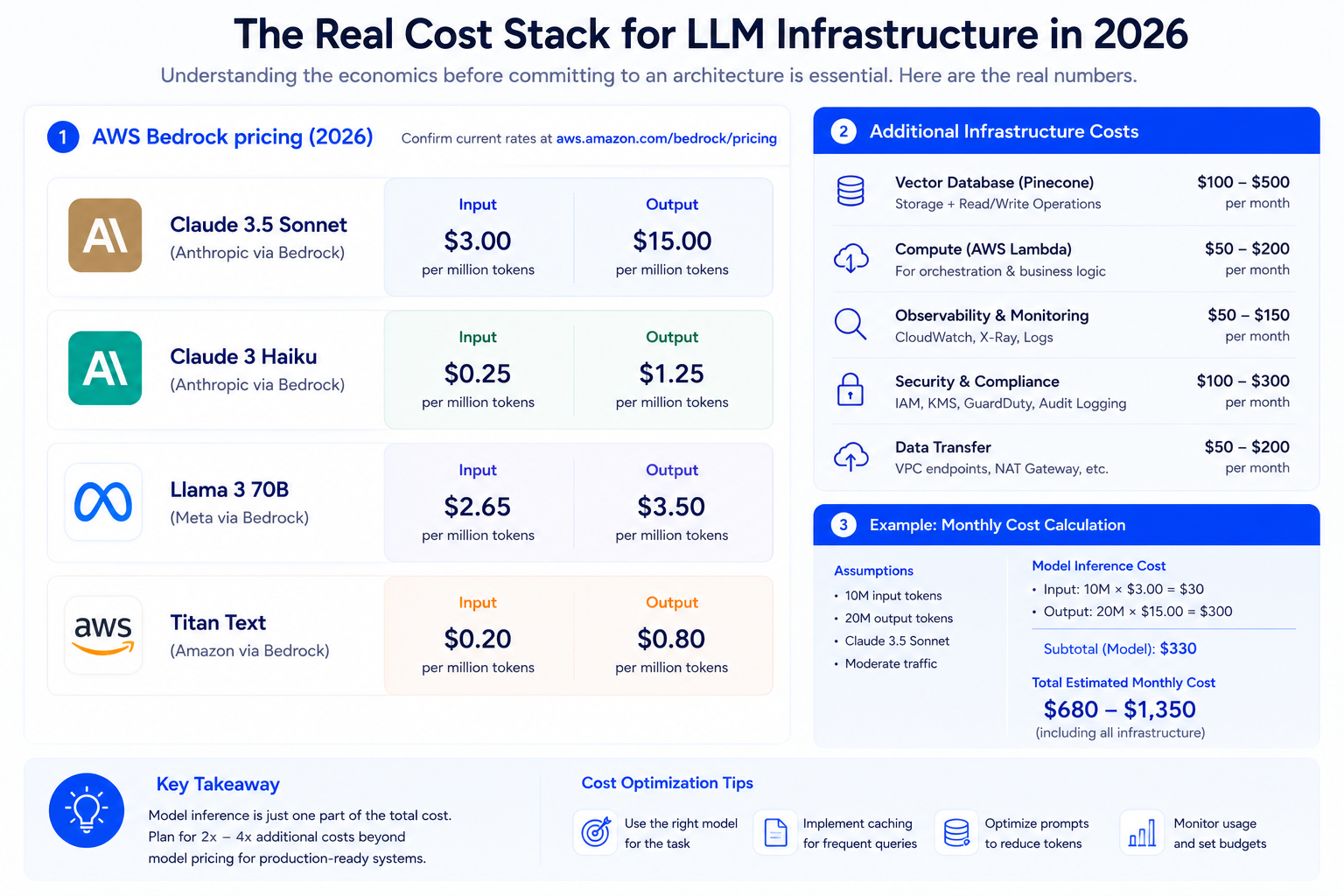Click the "Key Takeaway" heading

click(x=218, y=784)
